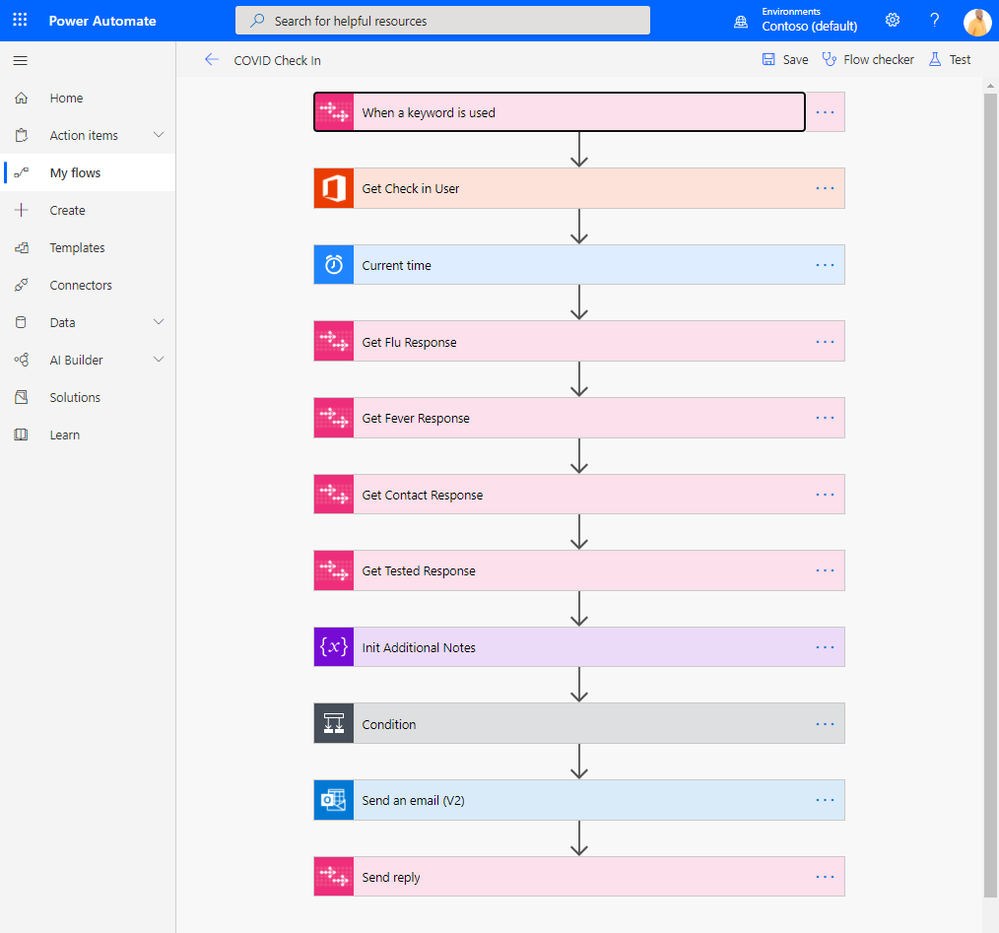Click the Get Fever Response connector icon
Viewport: 999px width, 933px height.
coord(334,418)
